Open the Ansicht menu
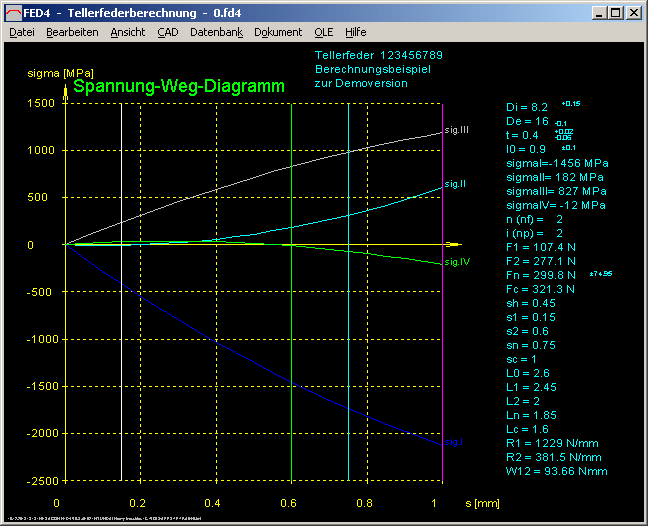This screenshot has height=526, width=648. tap(128, 32)
